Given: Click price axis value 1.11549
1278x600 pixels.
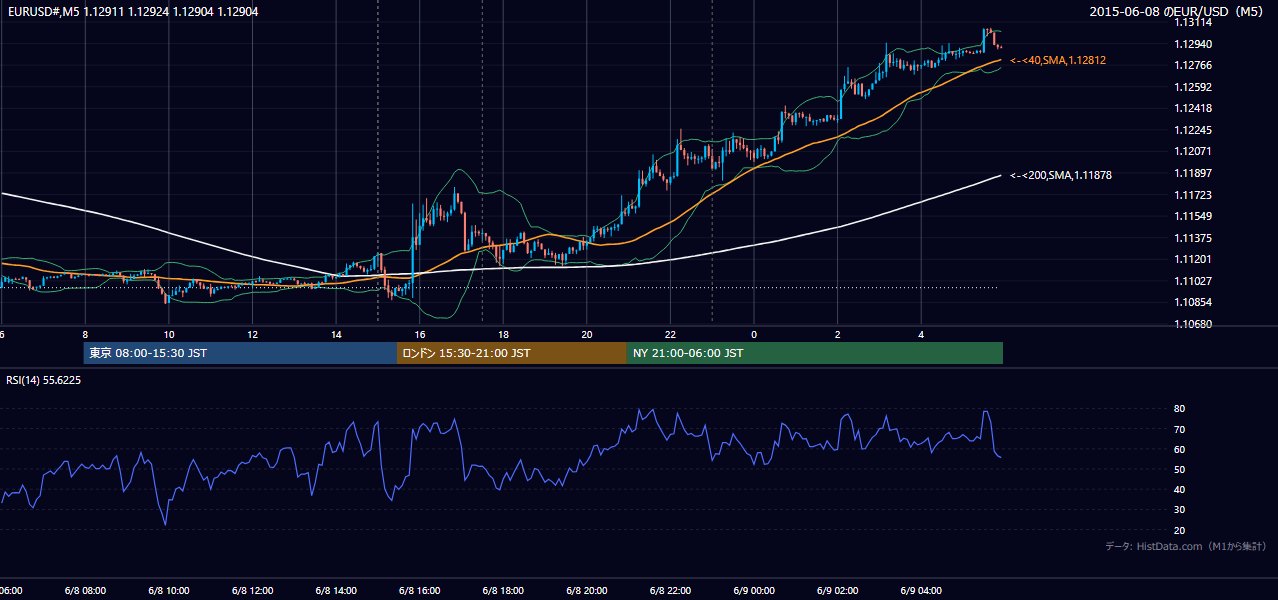Looking at the screenshot, I should tap(1193, 216).
